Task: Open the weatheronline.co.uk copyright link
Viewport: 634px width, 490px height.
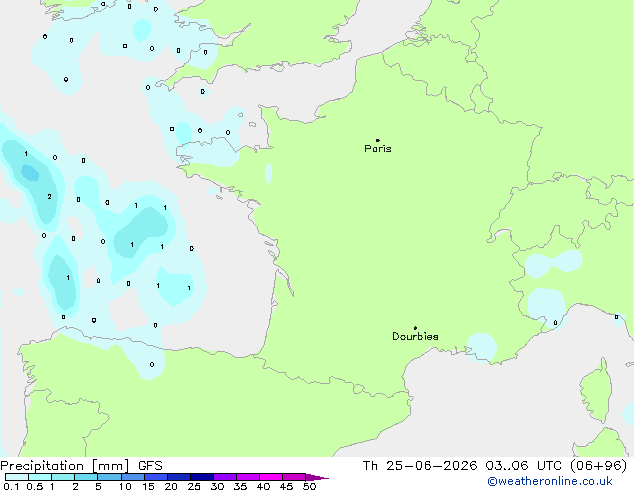Action: coord(550,481)
